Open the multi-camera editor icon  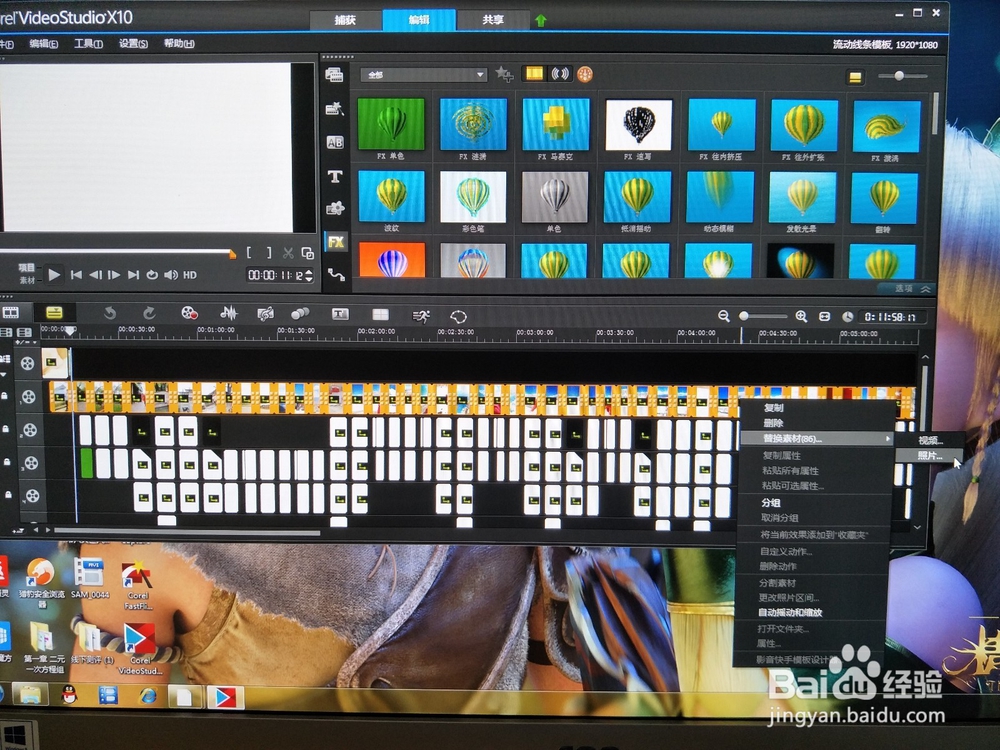coord(380,314)
